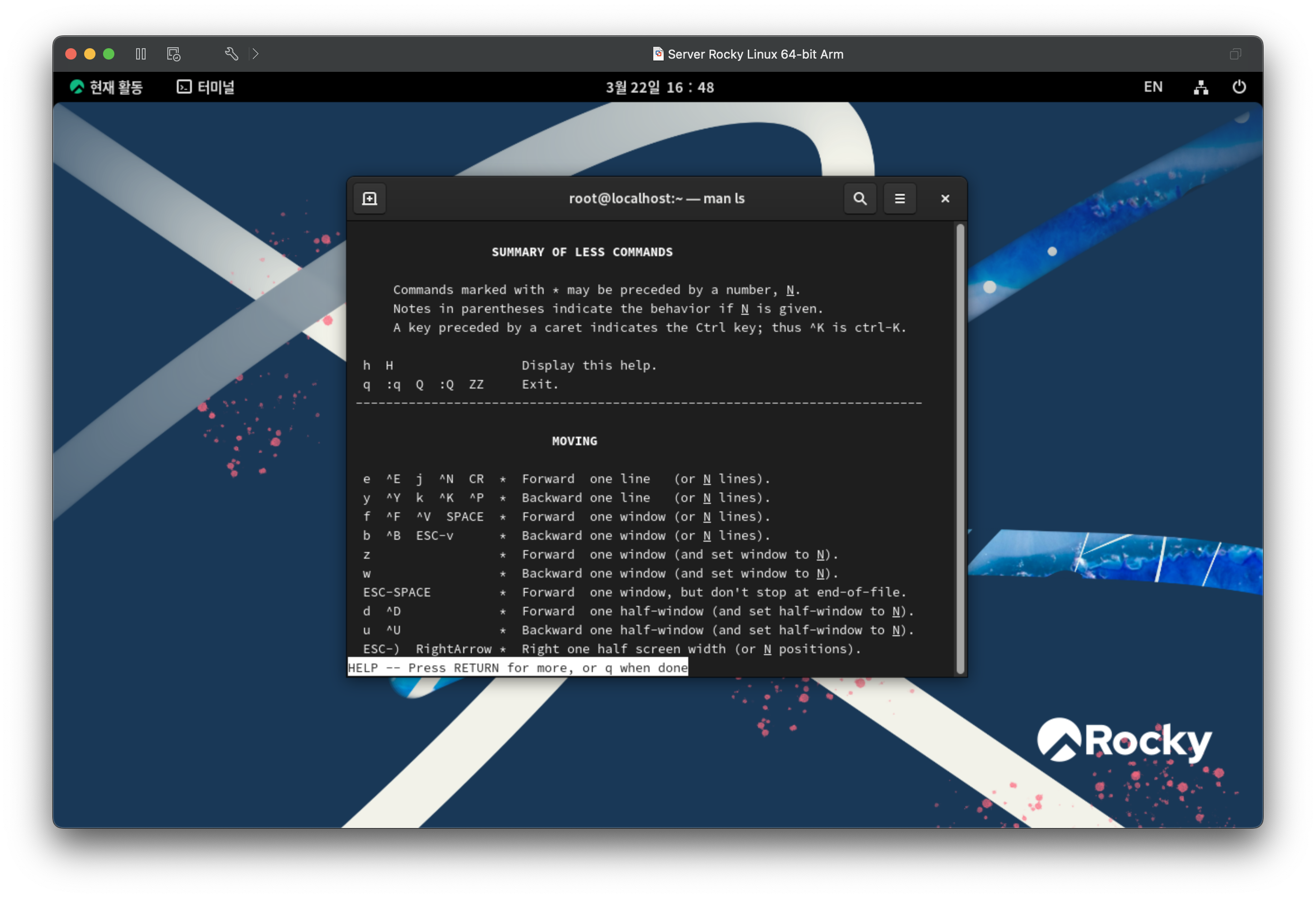Open the terminal hamburger menu
This screenshot has height=898, width=1316.
pos(899,199)
